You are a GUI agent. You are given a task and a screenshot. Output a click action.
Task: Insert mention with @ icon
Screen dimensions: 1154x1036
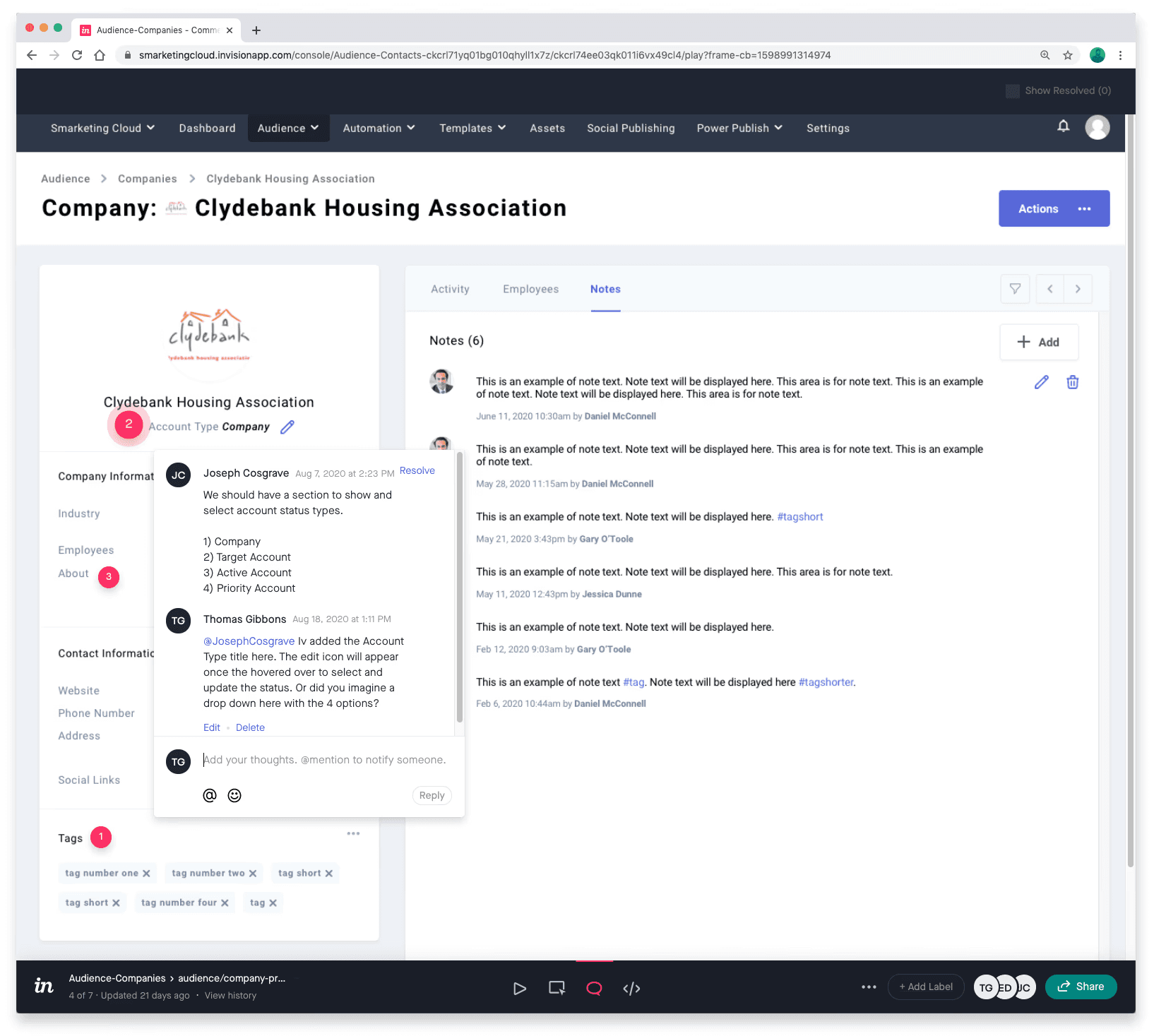tap(210, 795)
